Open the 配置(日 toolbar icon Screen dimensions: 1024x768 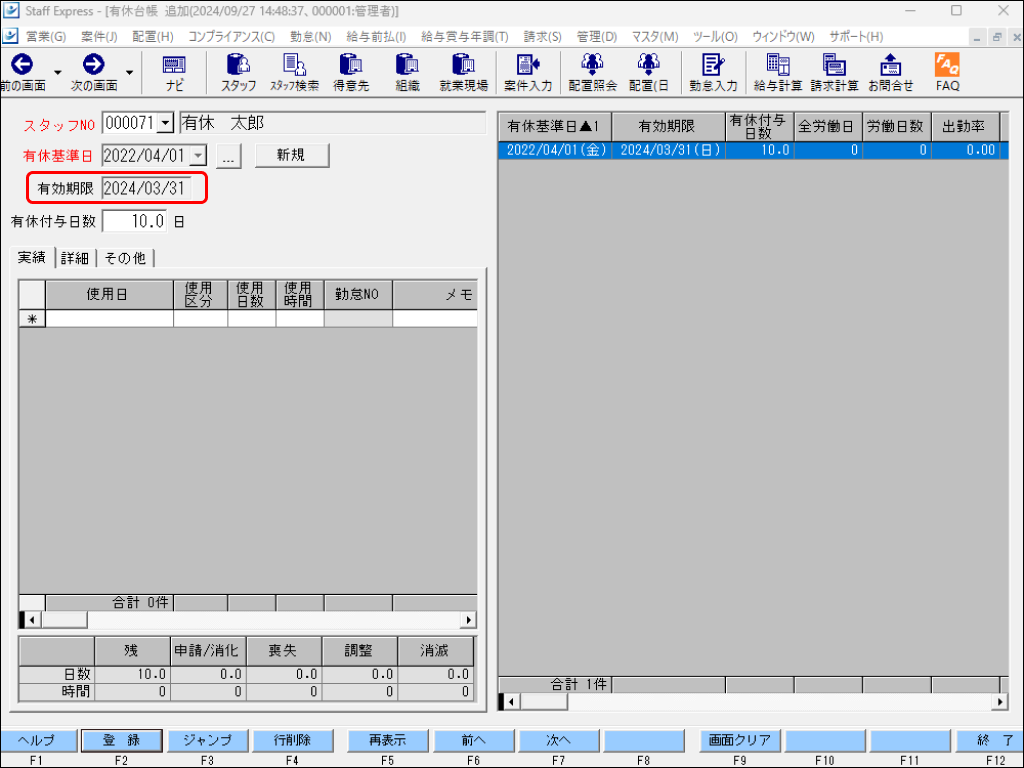point(648,72)
